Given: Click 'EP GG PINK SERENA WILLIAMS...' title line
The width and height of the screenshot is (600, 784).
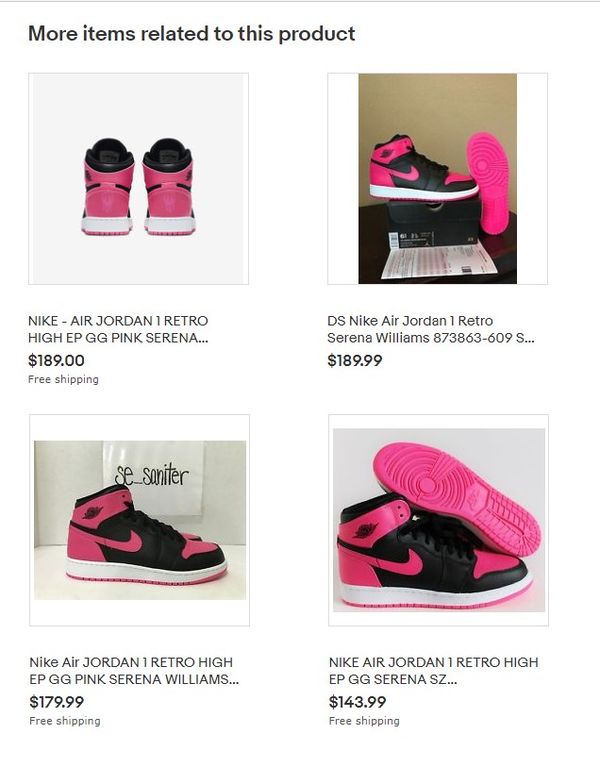Looking at the screenshot, I should click(x=134, y=680).
